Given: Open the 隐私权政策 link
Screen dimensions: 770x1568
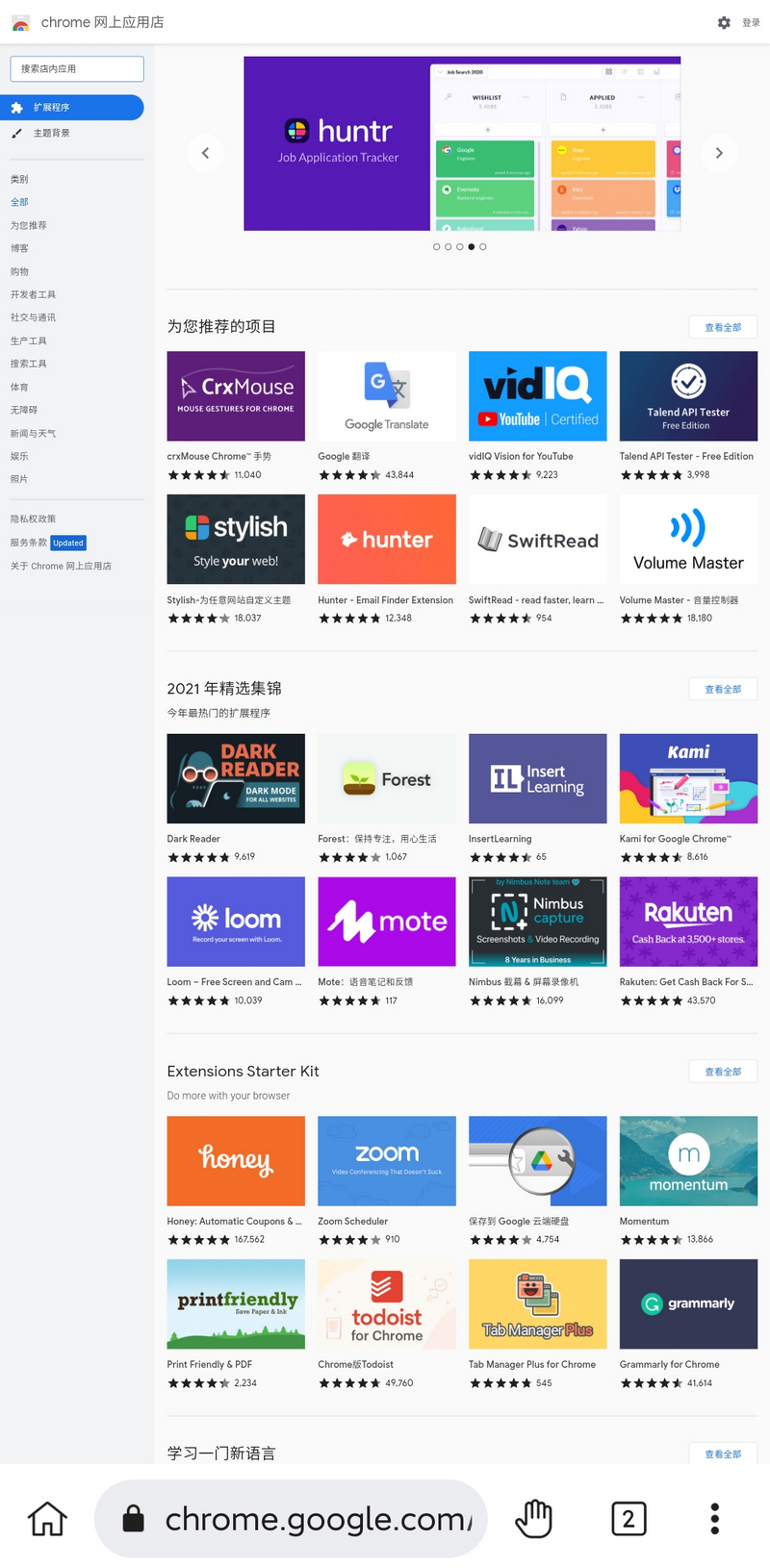Looking at the screenshot, I should 34,519.
